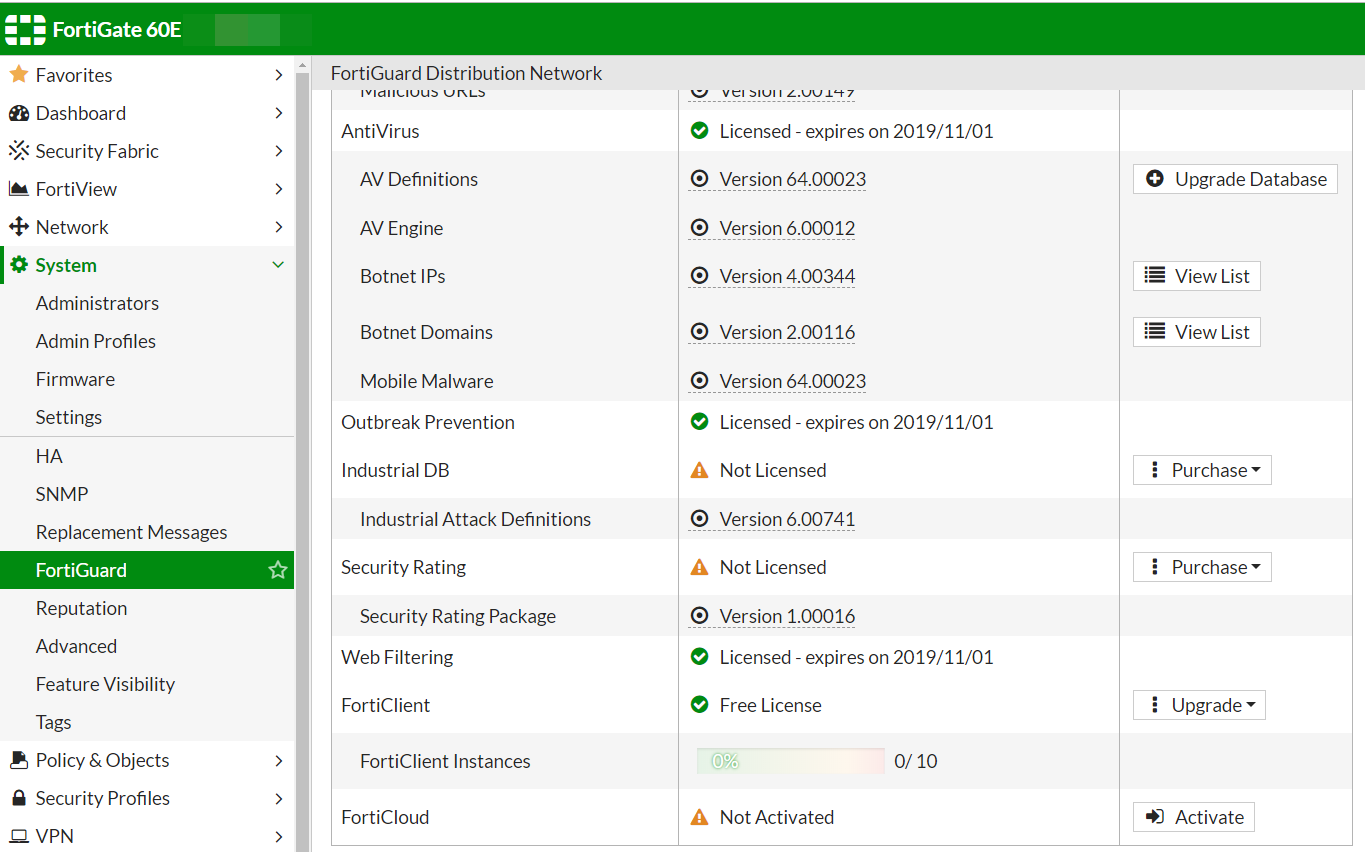Click the sidebar scroll-up arrow
The height and width of the screenshot is (852, 1365).
pos(303,66)
